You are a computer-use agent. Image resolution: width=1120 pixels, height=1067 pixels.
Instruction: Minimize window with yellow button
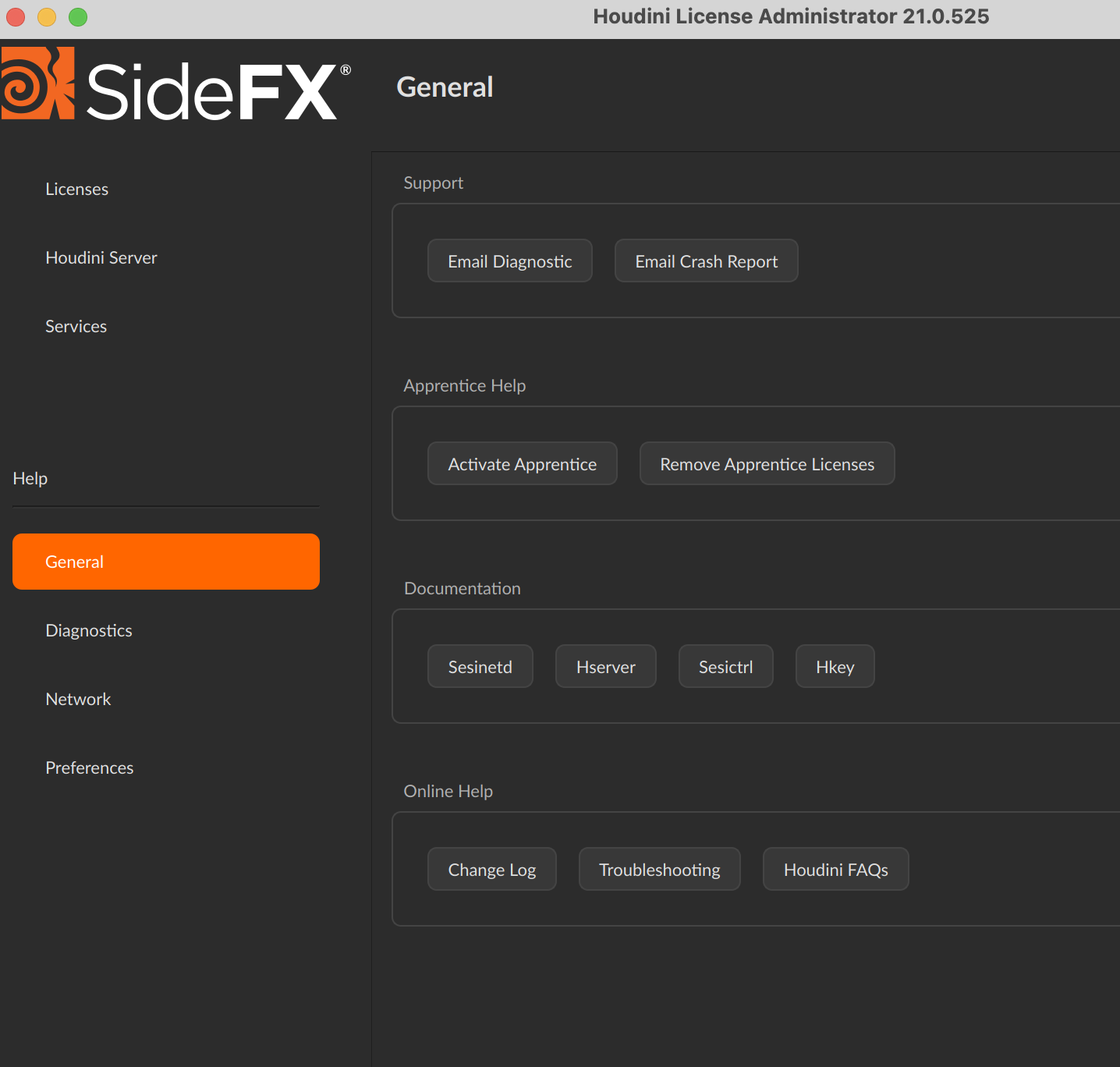[47, 16]
